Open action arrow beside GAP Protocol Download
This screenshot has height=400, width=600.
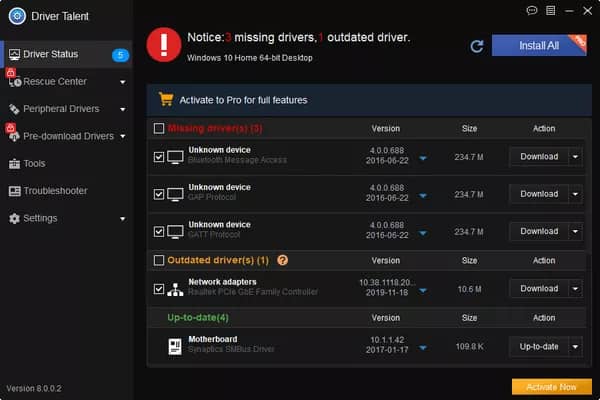coord(576,194)
